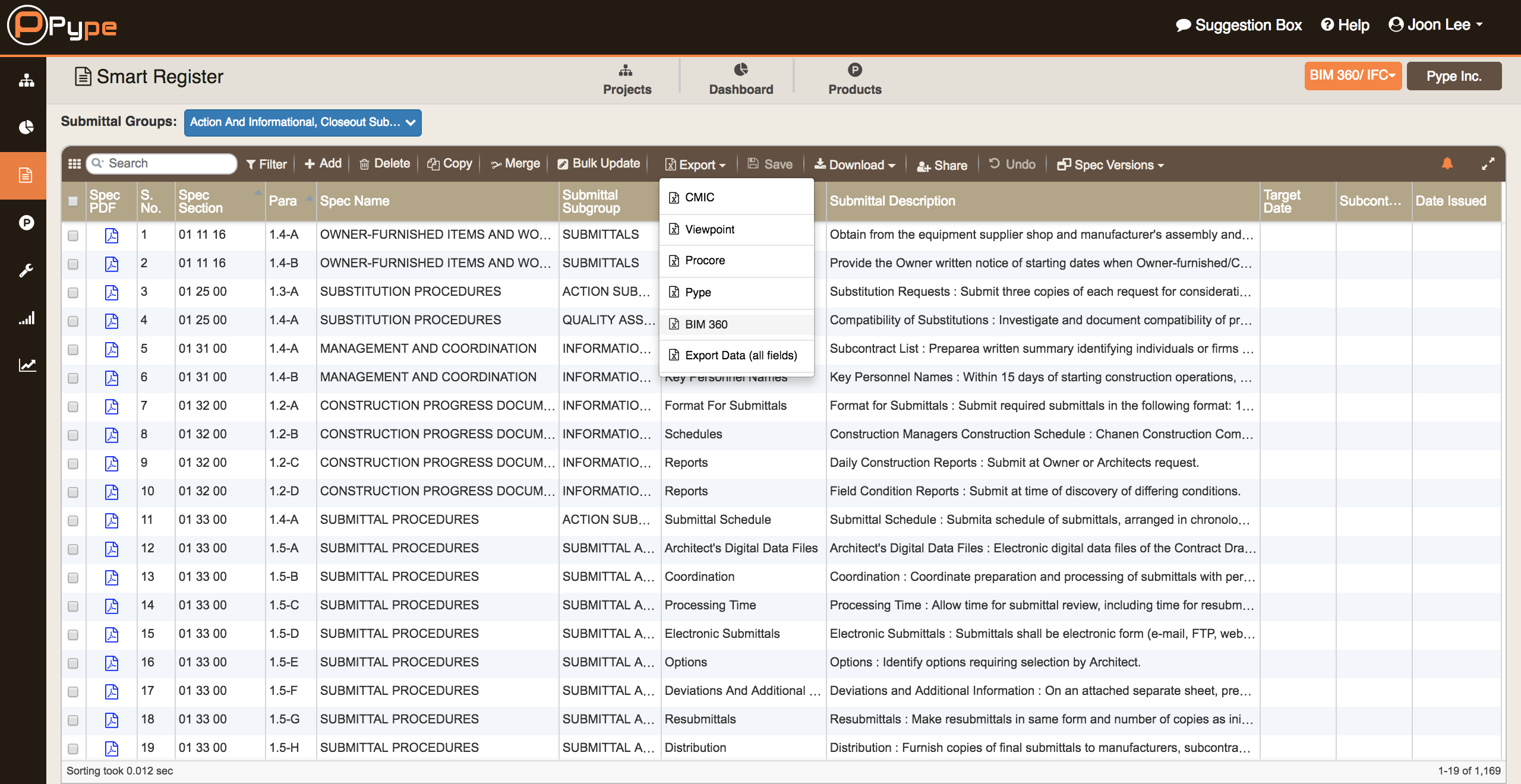The height and width of the screenshot is (784, 1521).
Task: Check the checkbox for row 1
Action: (x=73, y=236)
